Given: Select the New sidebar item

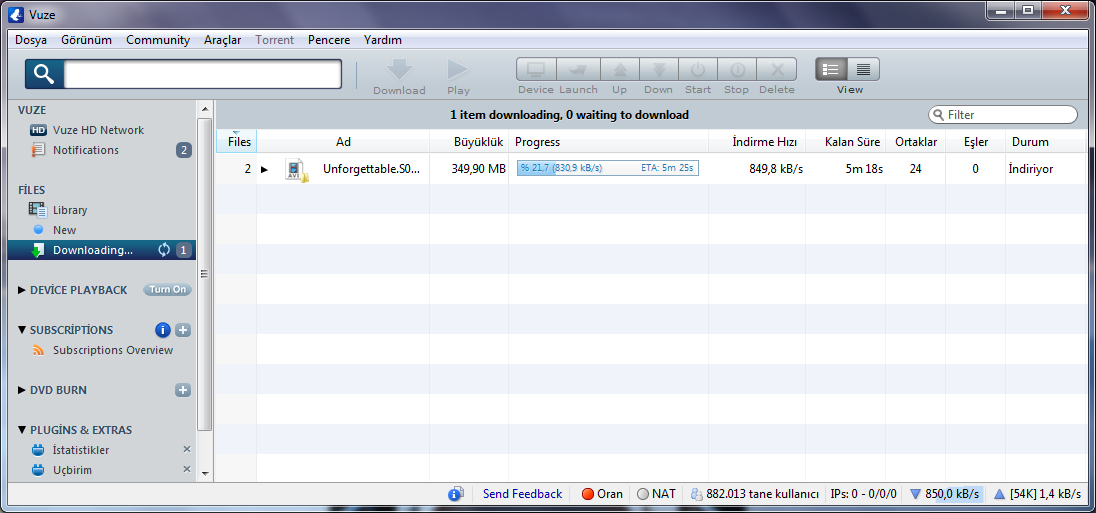Looking at the screenshot, I should [x=64, y=230].
